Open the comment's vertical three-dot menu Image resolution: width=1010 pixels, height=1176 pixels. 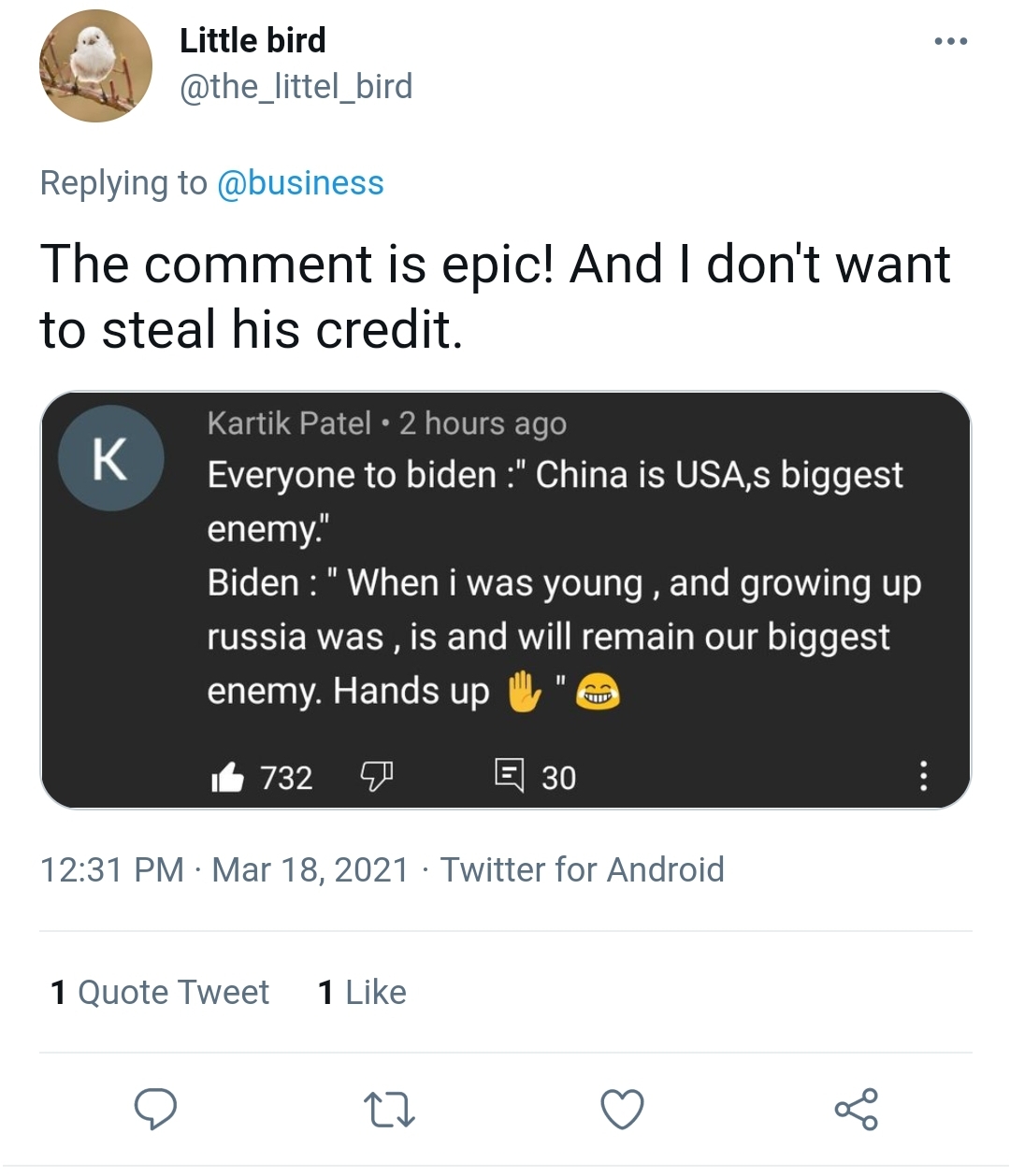[923, 776]
